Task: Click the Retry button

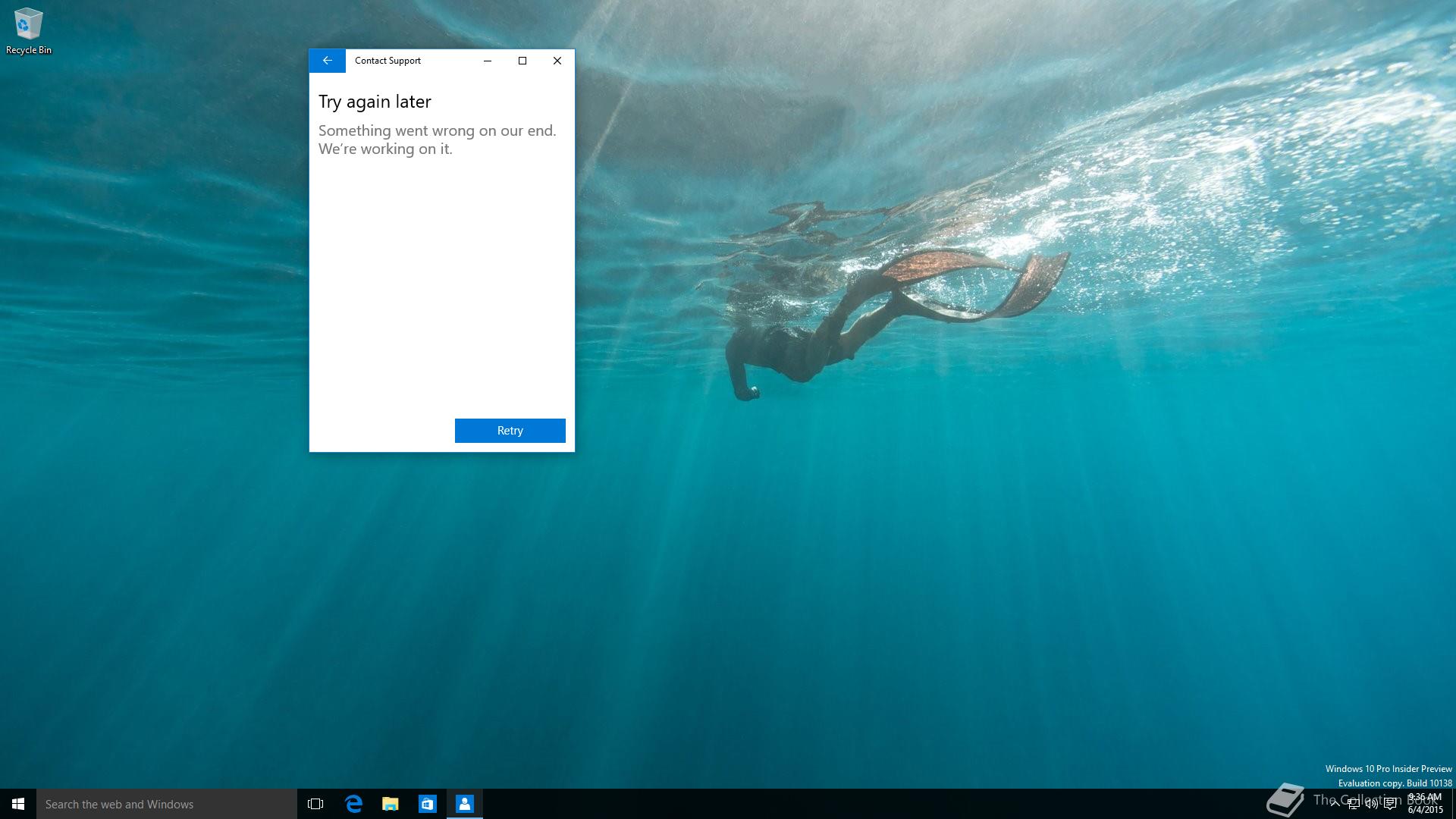Action: [x=510, y=431]
